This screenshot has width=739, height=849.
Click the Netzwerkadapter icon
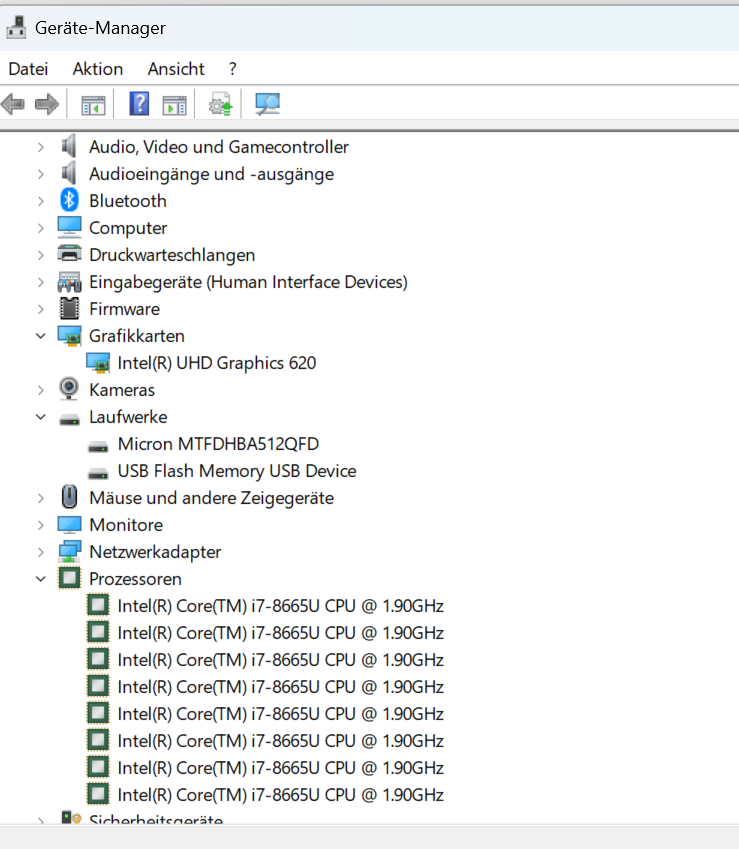click(x=69, y=552)
